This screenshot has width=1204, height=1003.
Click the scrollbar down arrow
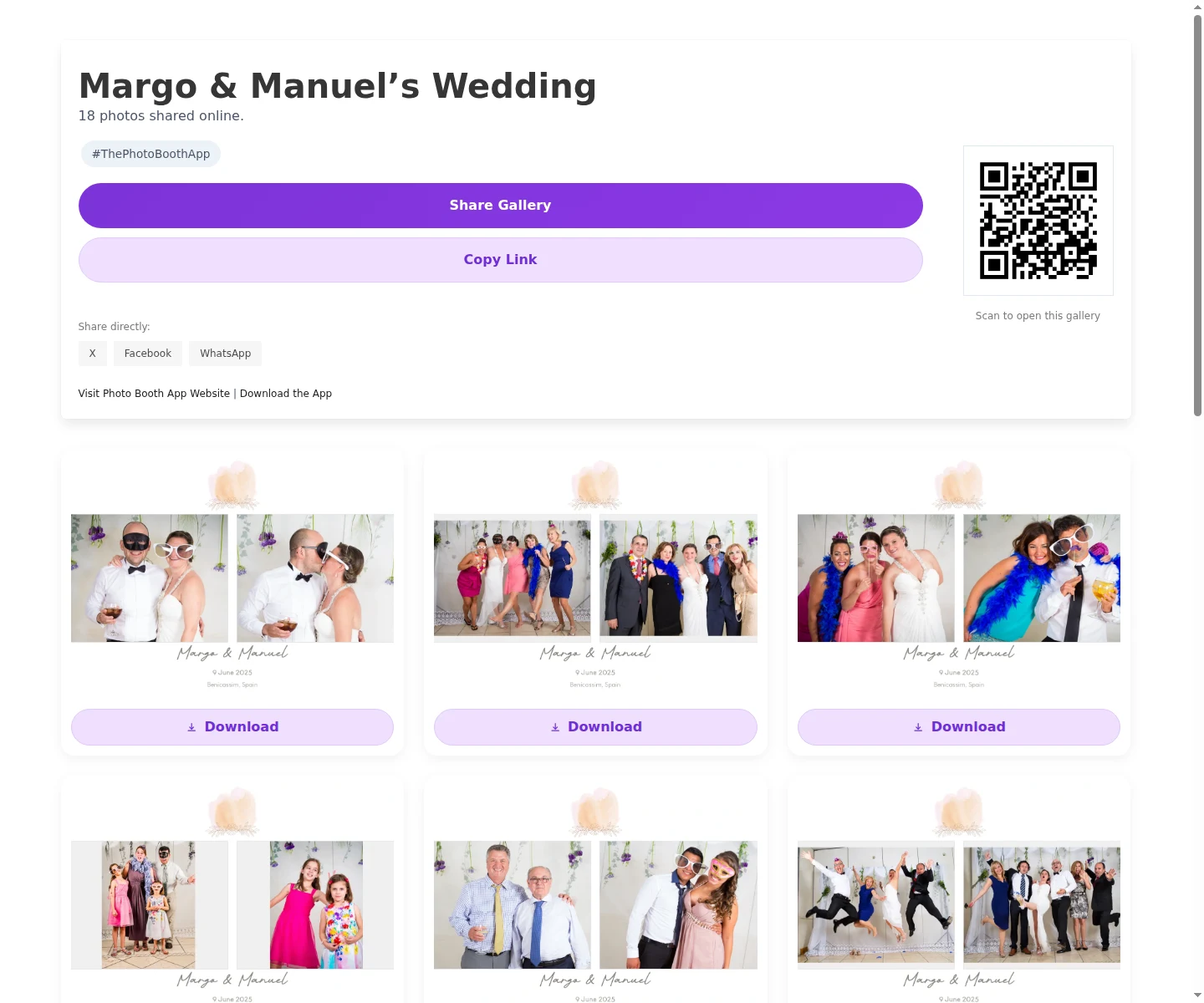(x=1197, y=996)
